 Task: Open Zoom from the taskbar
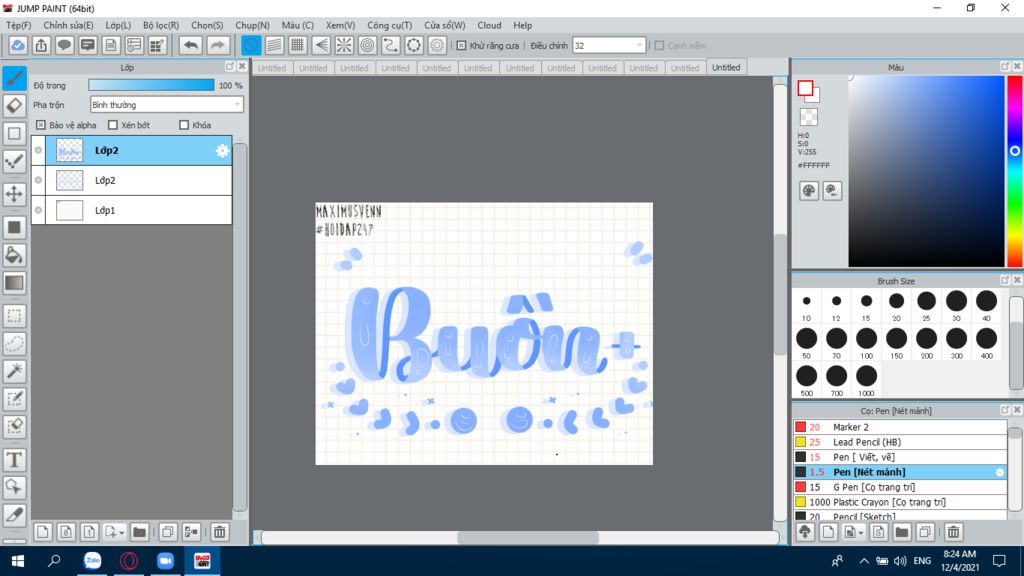coord(165,560)
